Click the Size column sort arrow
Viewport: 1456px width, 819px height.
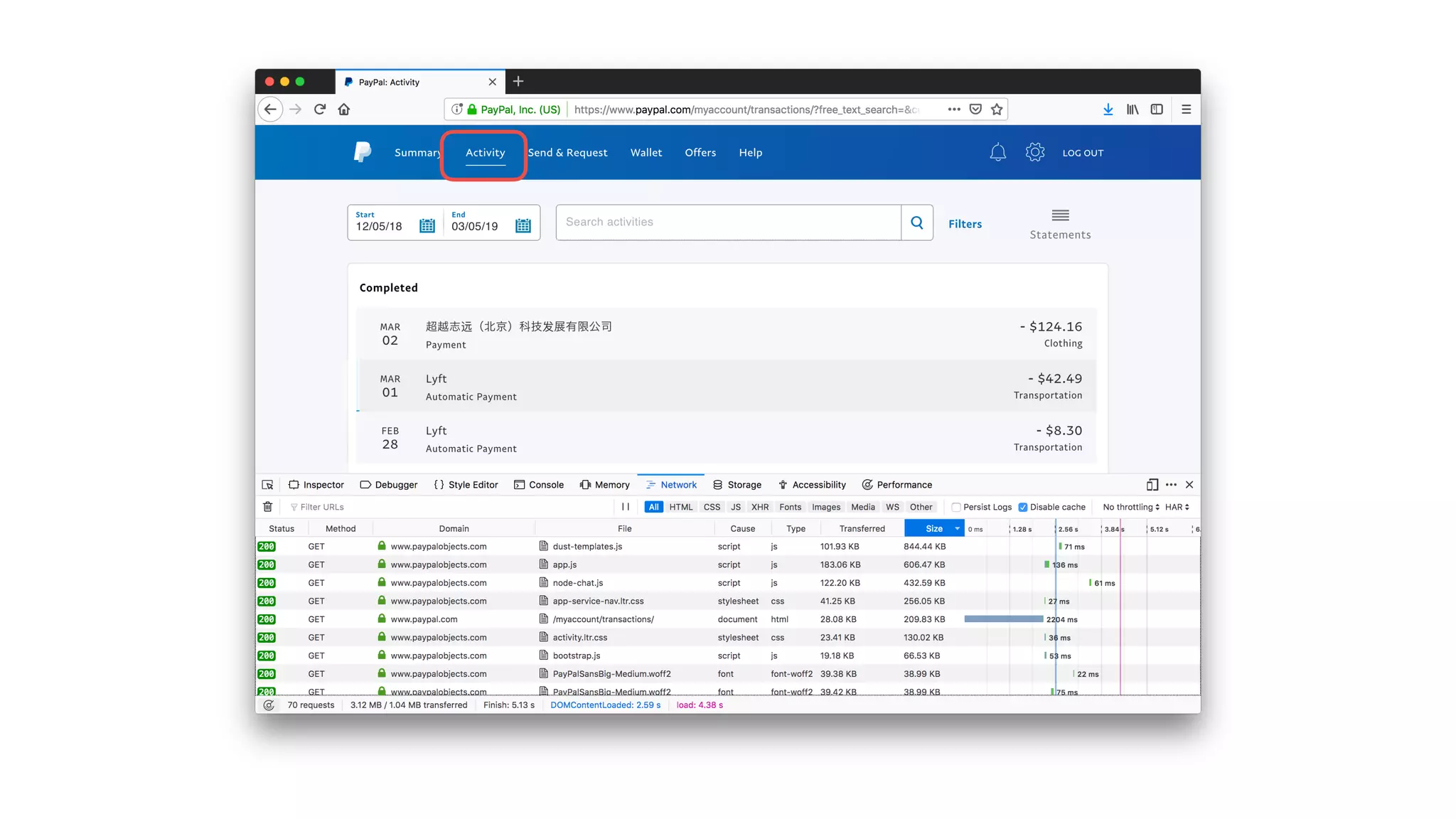[957, 528]
